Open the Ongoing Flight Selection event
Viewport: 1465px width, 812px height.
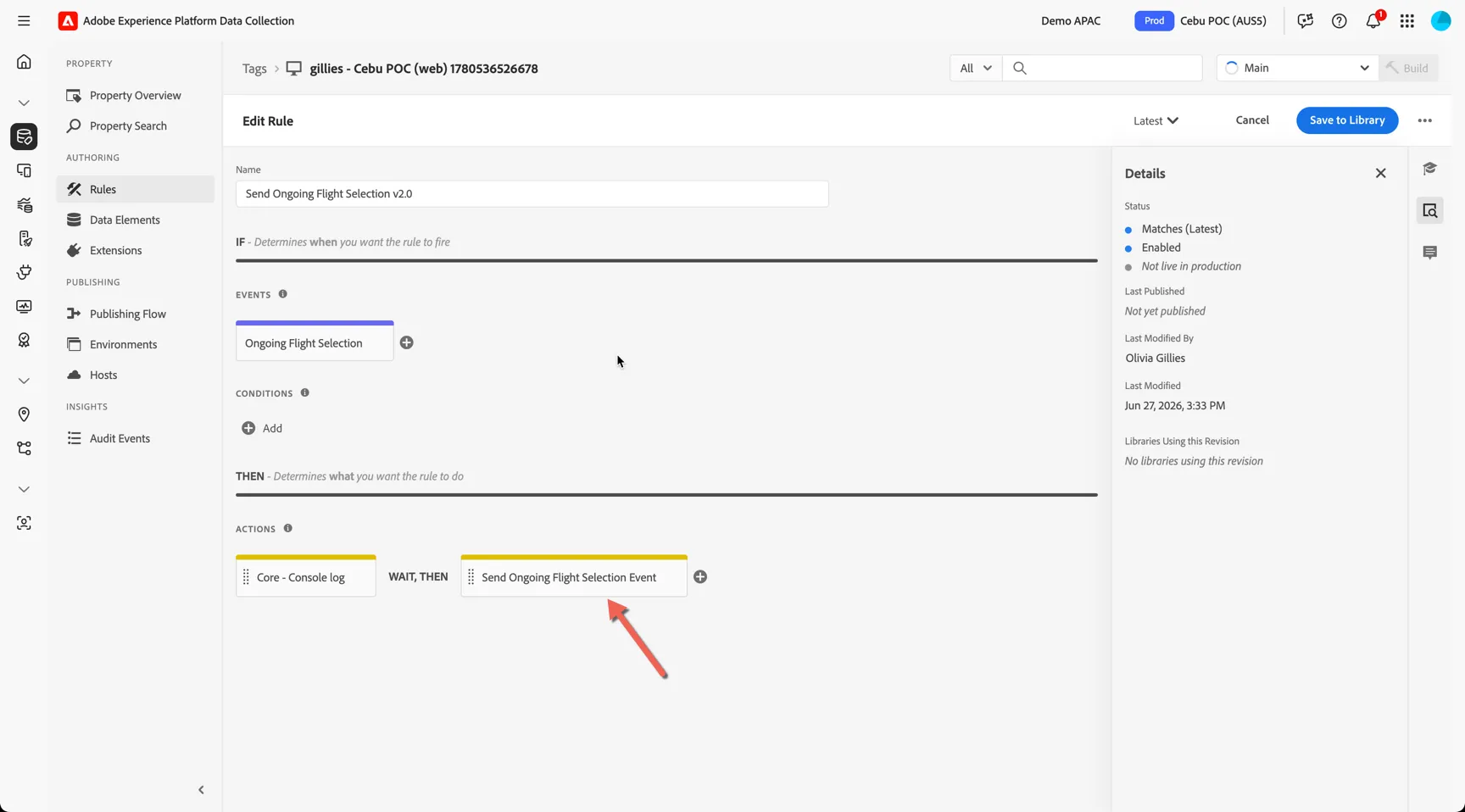click(x=315, y=342)
